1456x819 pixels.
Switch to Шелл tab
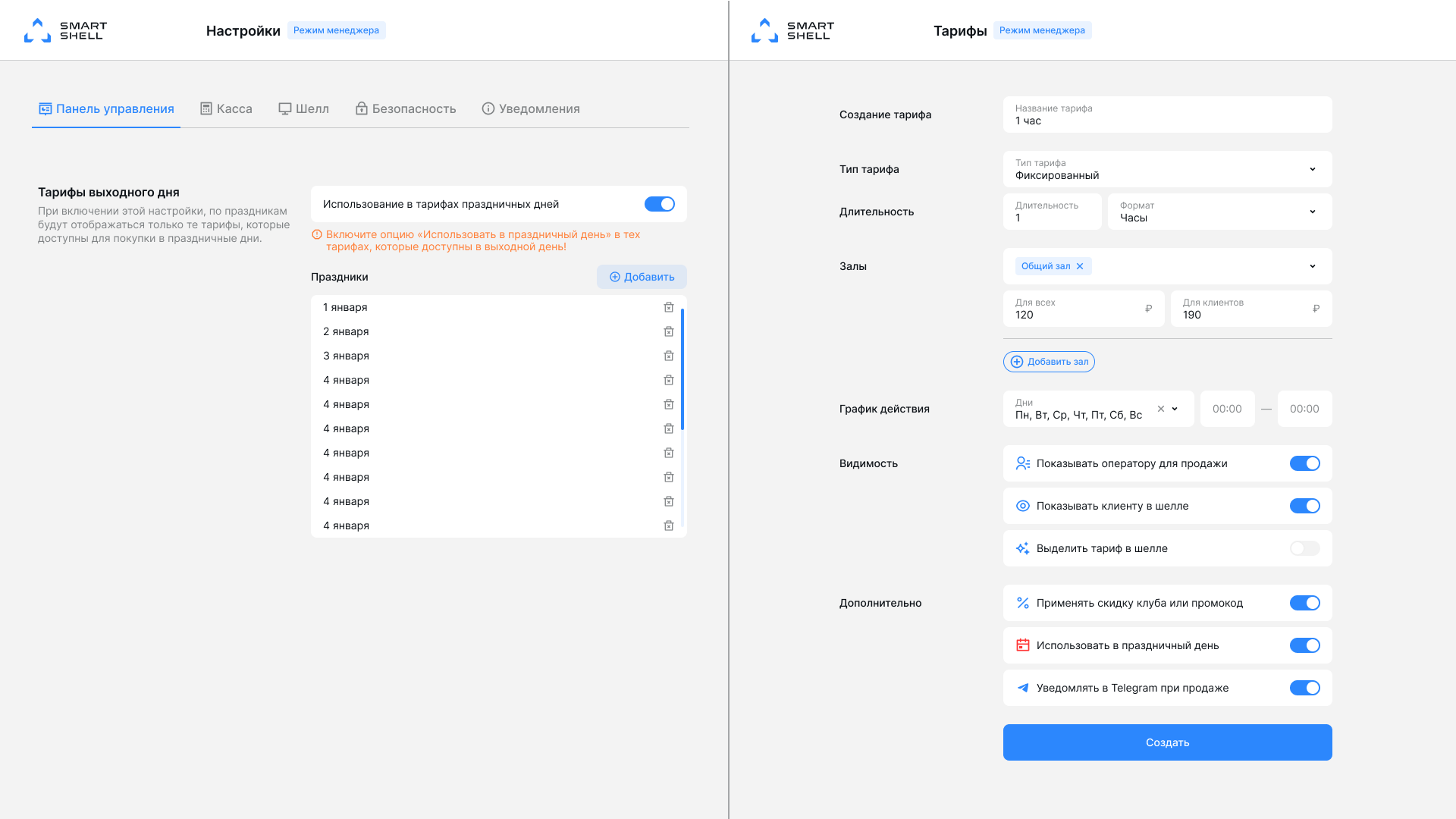coord(303,108)
